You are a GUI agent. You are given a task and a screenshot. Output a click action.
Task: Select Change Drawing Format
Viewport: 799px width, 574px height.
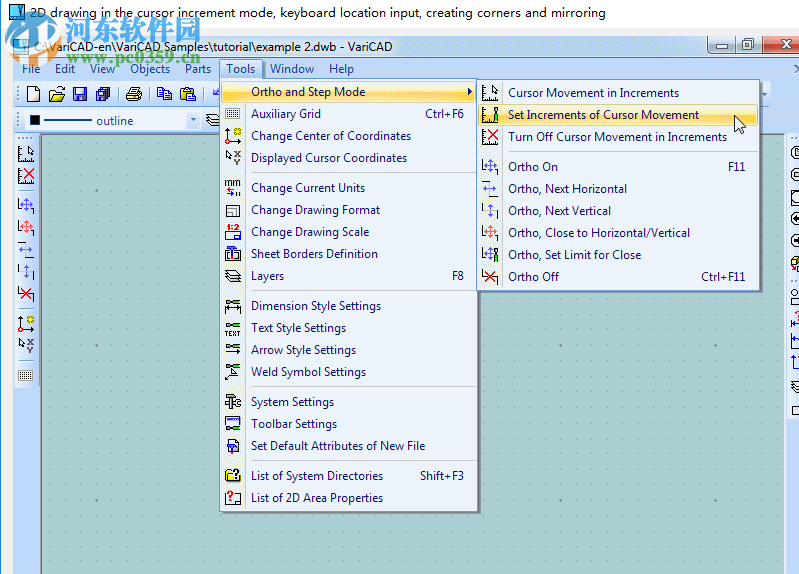(349, 210)
